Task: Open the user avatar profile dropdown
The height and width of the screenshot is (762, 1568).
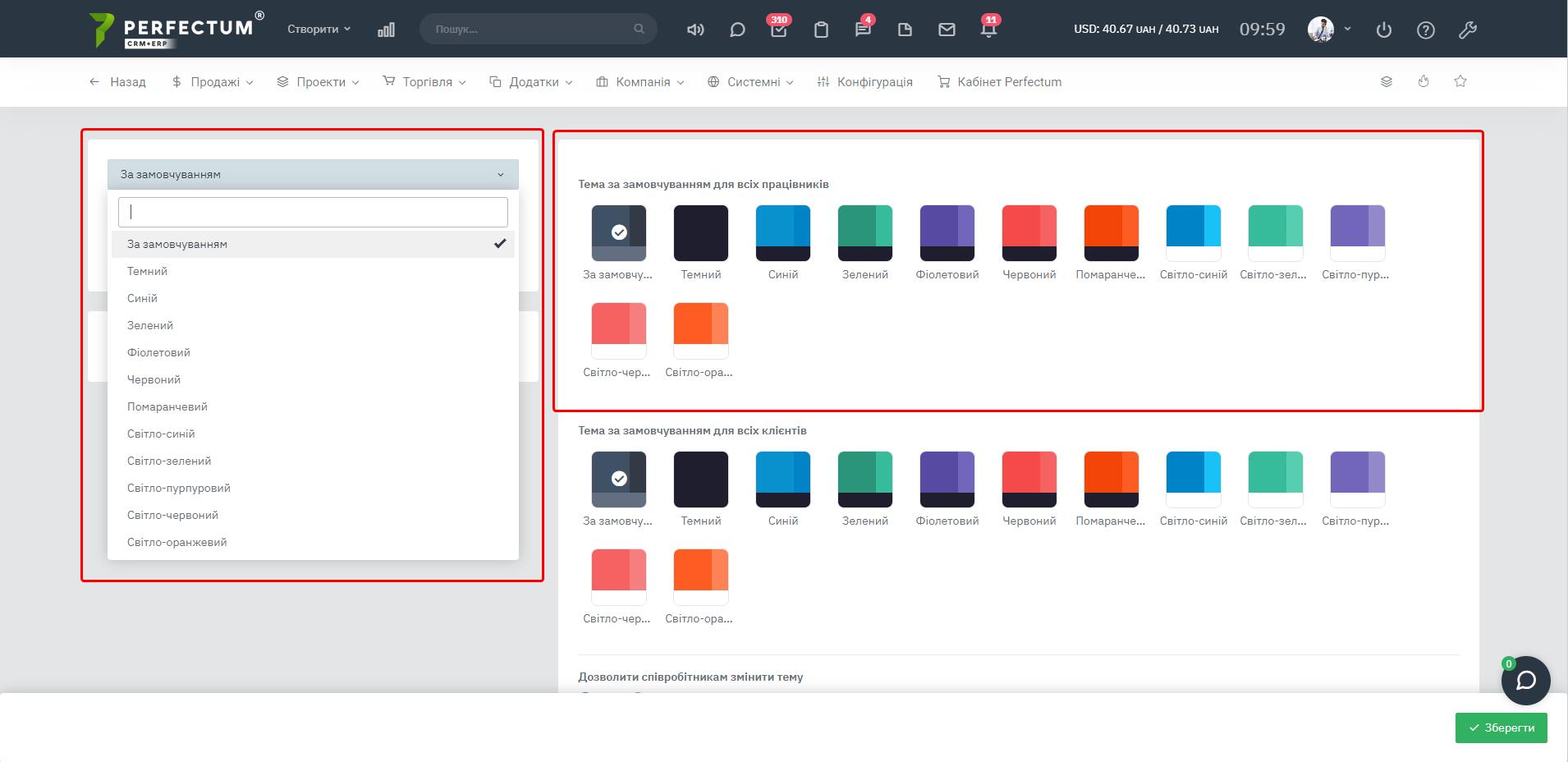Action: 1328,29
